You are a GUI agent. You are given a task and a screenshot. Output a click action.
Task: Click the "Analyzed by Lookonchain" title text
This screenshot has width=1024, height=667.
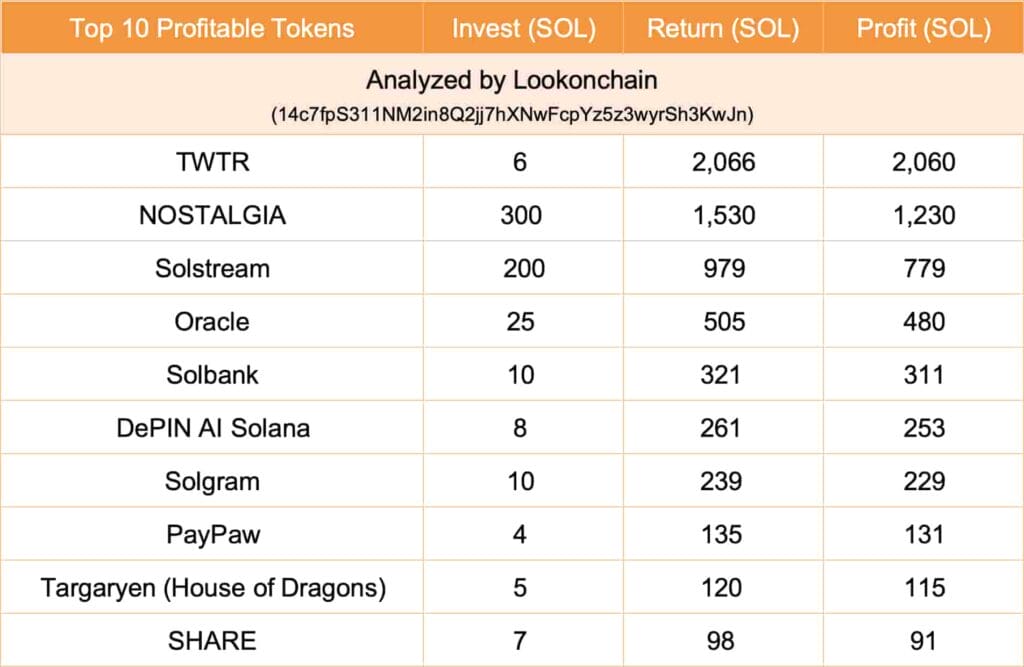[x=512, y=80]
